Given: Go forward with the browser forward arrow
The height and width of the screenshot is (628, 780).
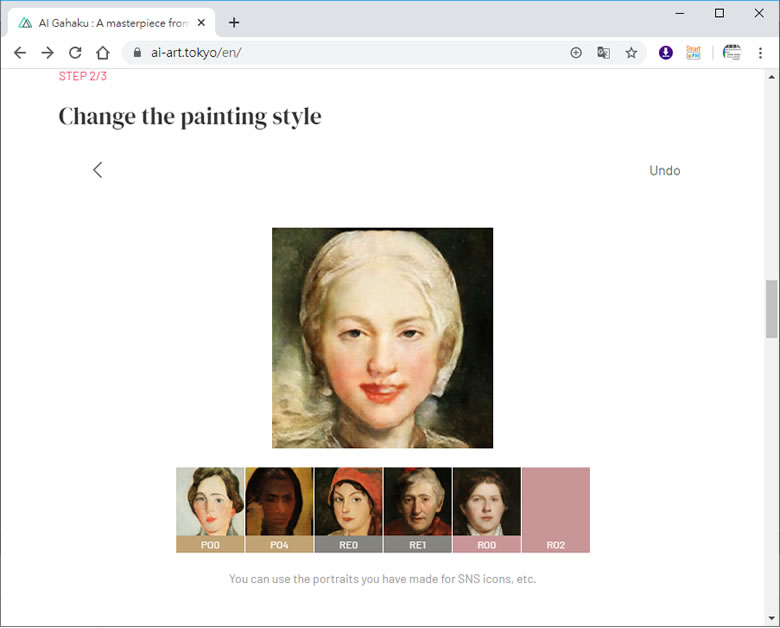Looking at the screenshot, I should tap(48, 53).
